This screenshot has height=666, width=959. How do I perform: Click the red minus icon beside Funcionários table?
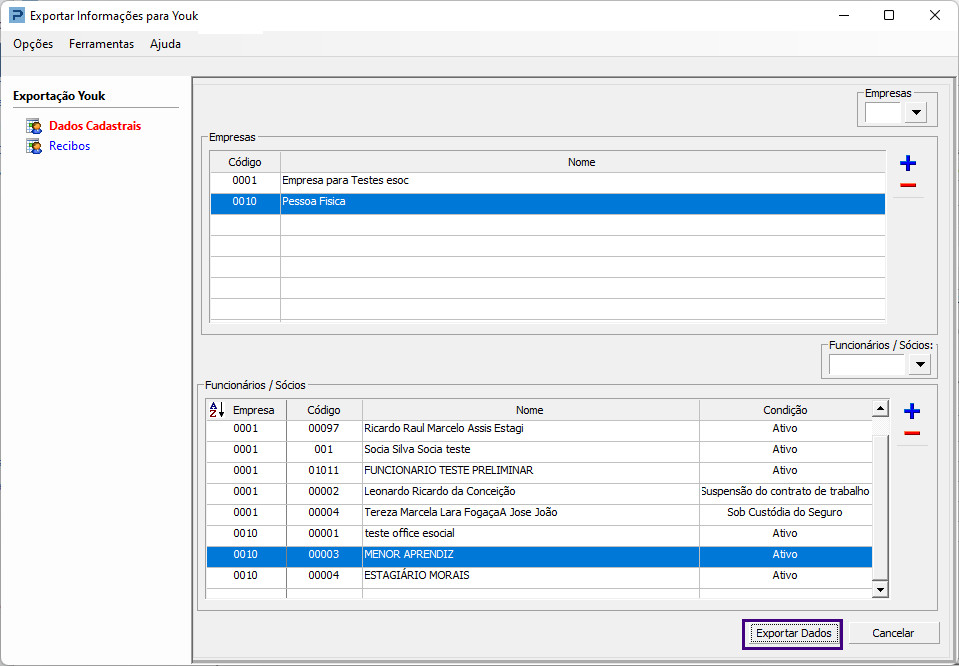[x=911, y=433]
